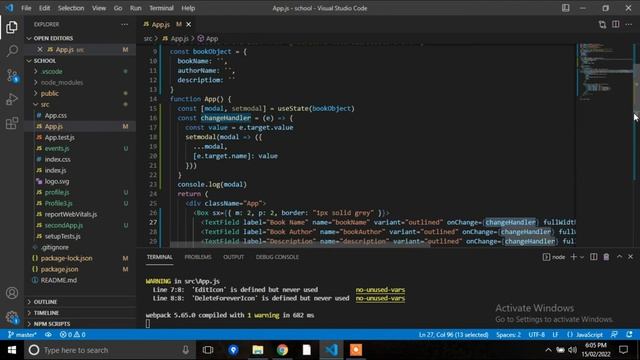Open the File menu
Viewport: 640px width, 360px height.
26,8
